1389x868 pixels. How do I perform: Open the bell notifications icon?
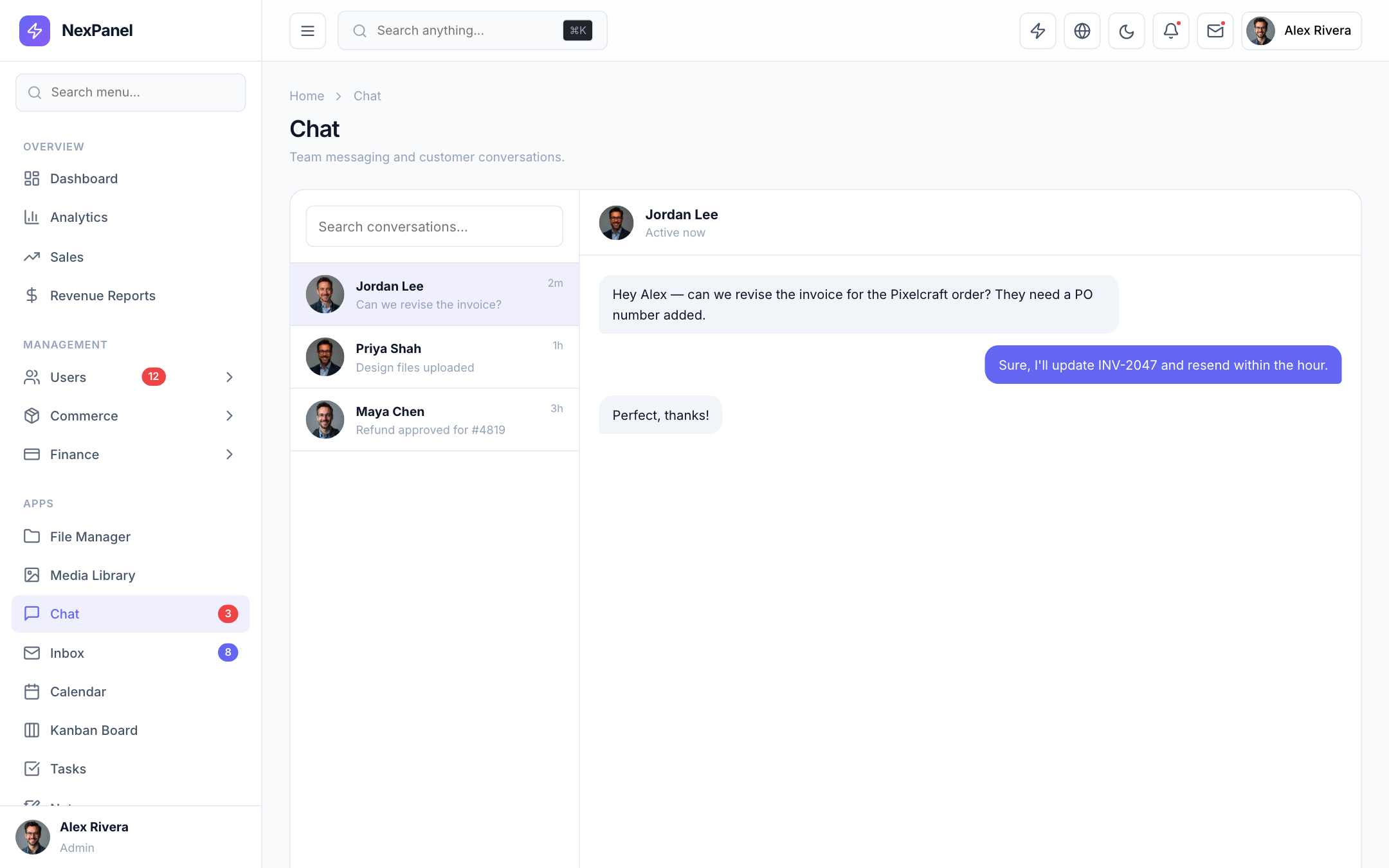click(x=1170, y=30)
